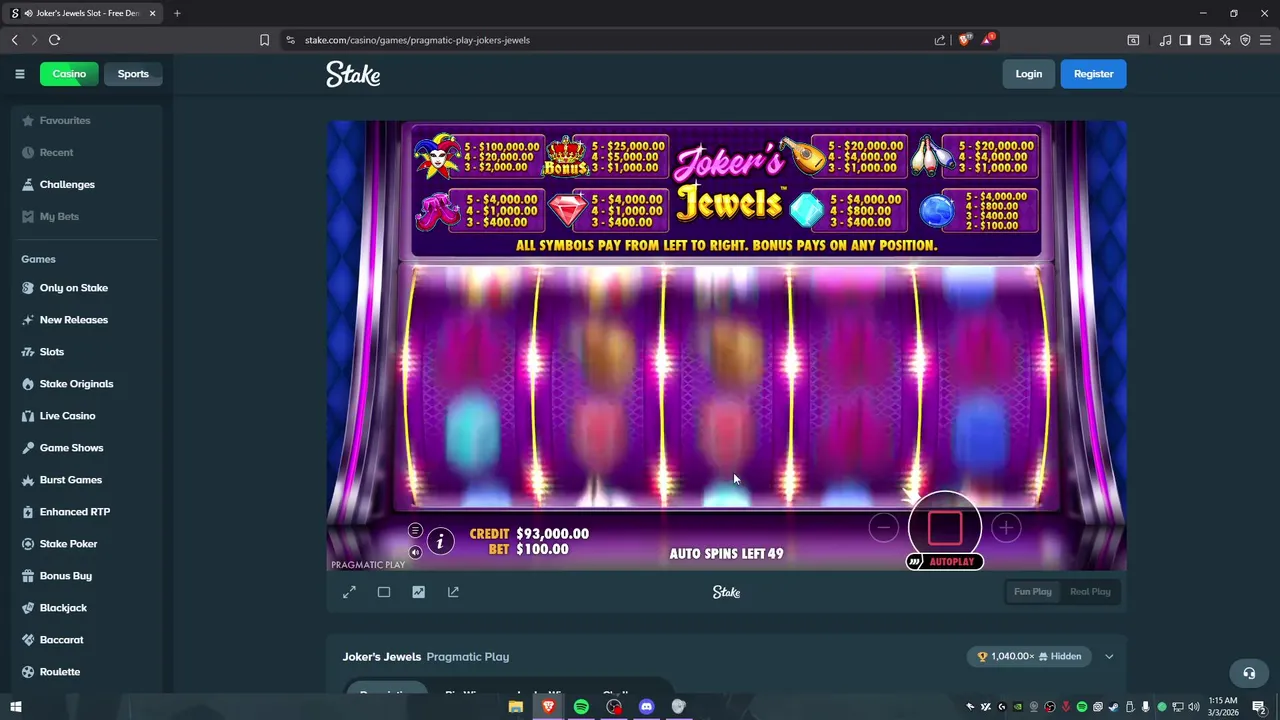
Task: Toggle theatre mode view
Action: (384, 592)
